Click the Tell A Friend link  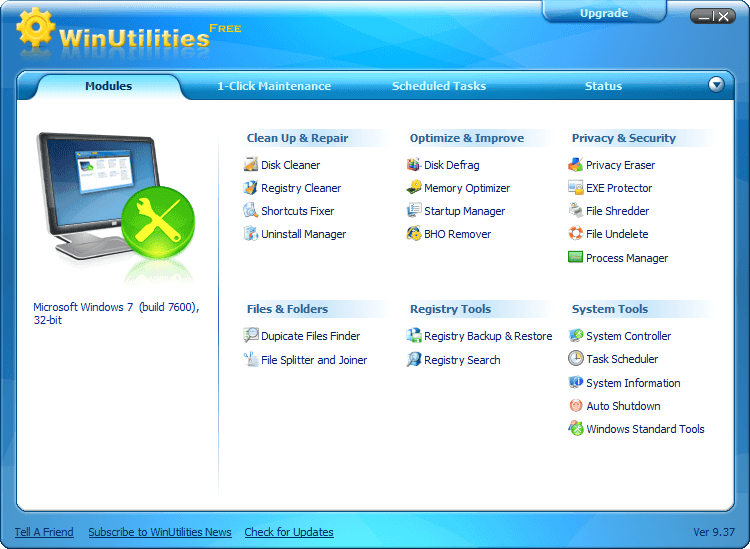click(44, 532)
